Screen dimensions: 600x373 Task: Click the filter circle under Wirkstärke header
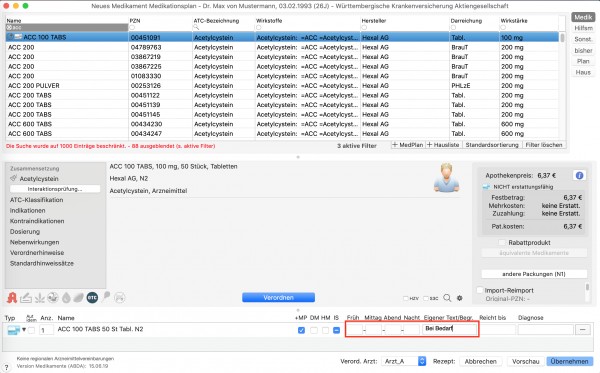pyautogui.click(x=503, y=28)
